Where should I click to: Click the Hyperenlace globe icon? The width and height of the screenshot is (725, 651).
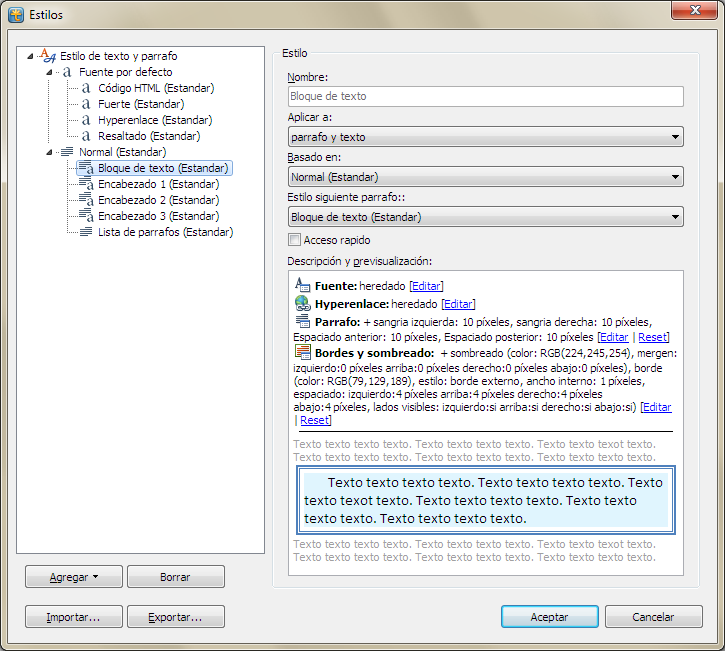point(303,303)
